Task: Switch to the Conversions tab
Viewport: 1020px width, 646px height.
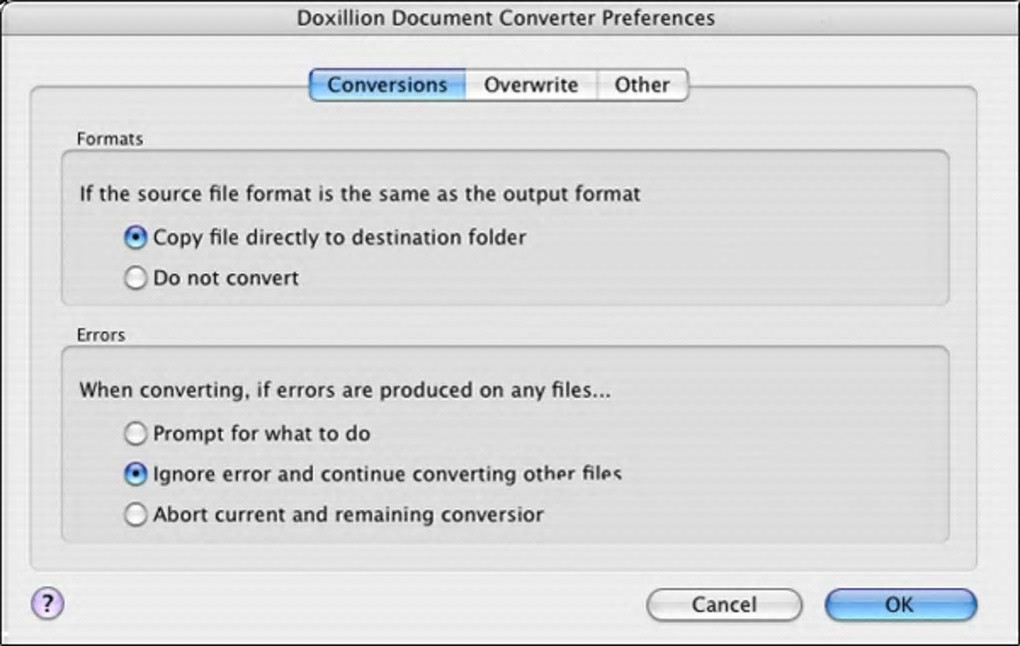Action: coord(387,85)
